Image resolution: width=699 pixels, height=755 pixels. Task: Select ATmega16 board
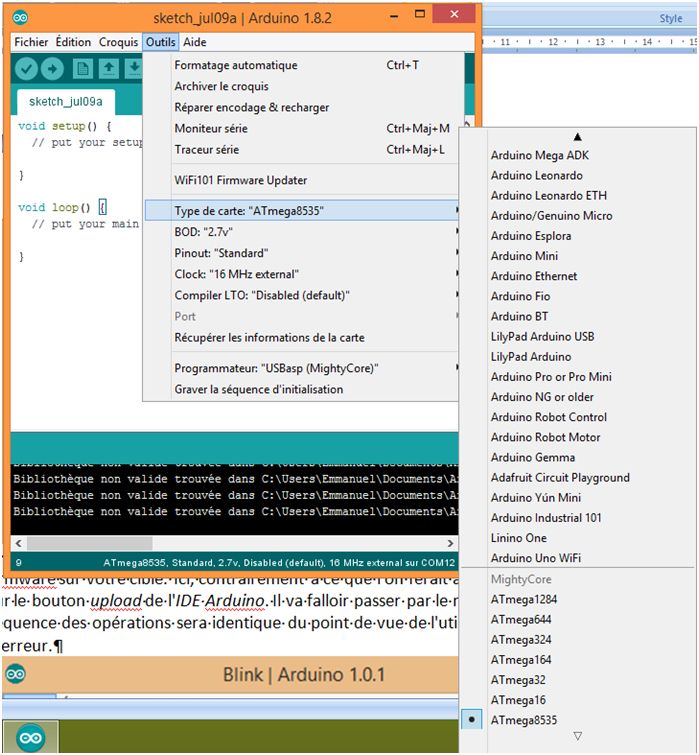tap(578, 700)
